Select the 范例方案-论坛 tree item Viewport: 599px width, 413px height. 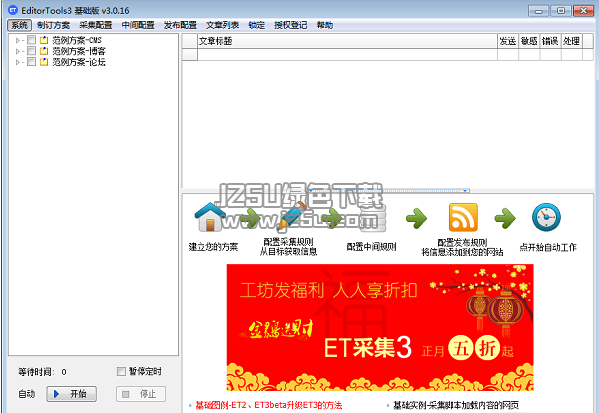click(79, 62)
